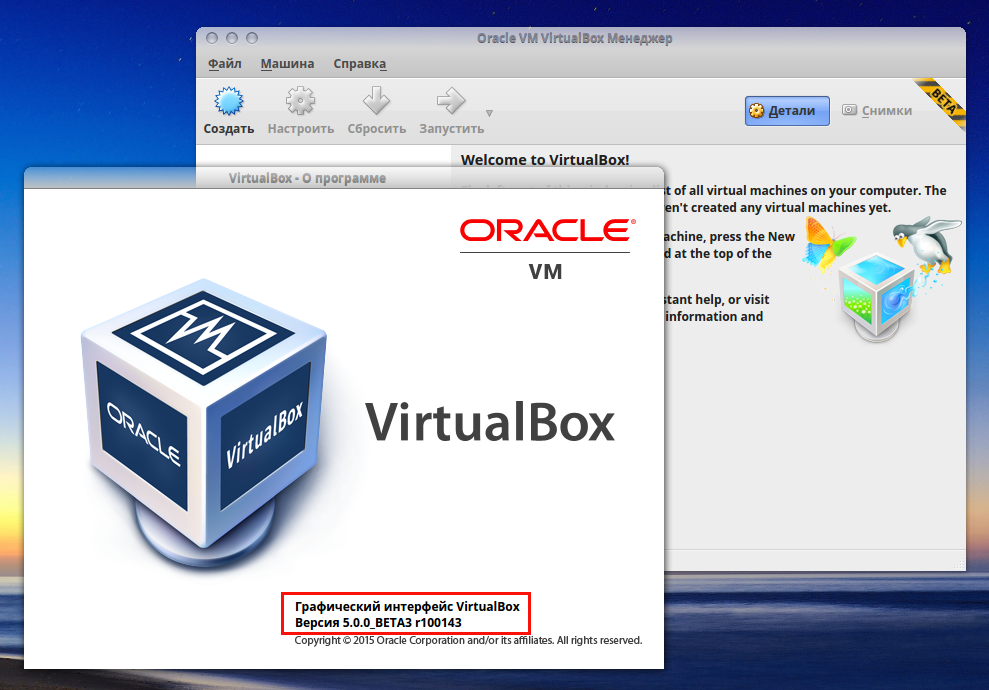Open the Машина menu
The height and width of the screenshot is (690, 989).
[x=287, y=64]
